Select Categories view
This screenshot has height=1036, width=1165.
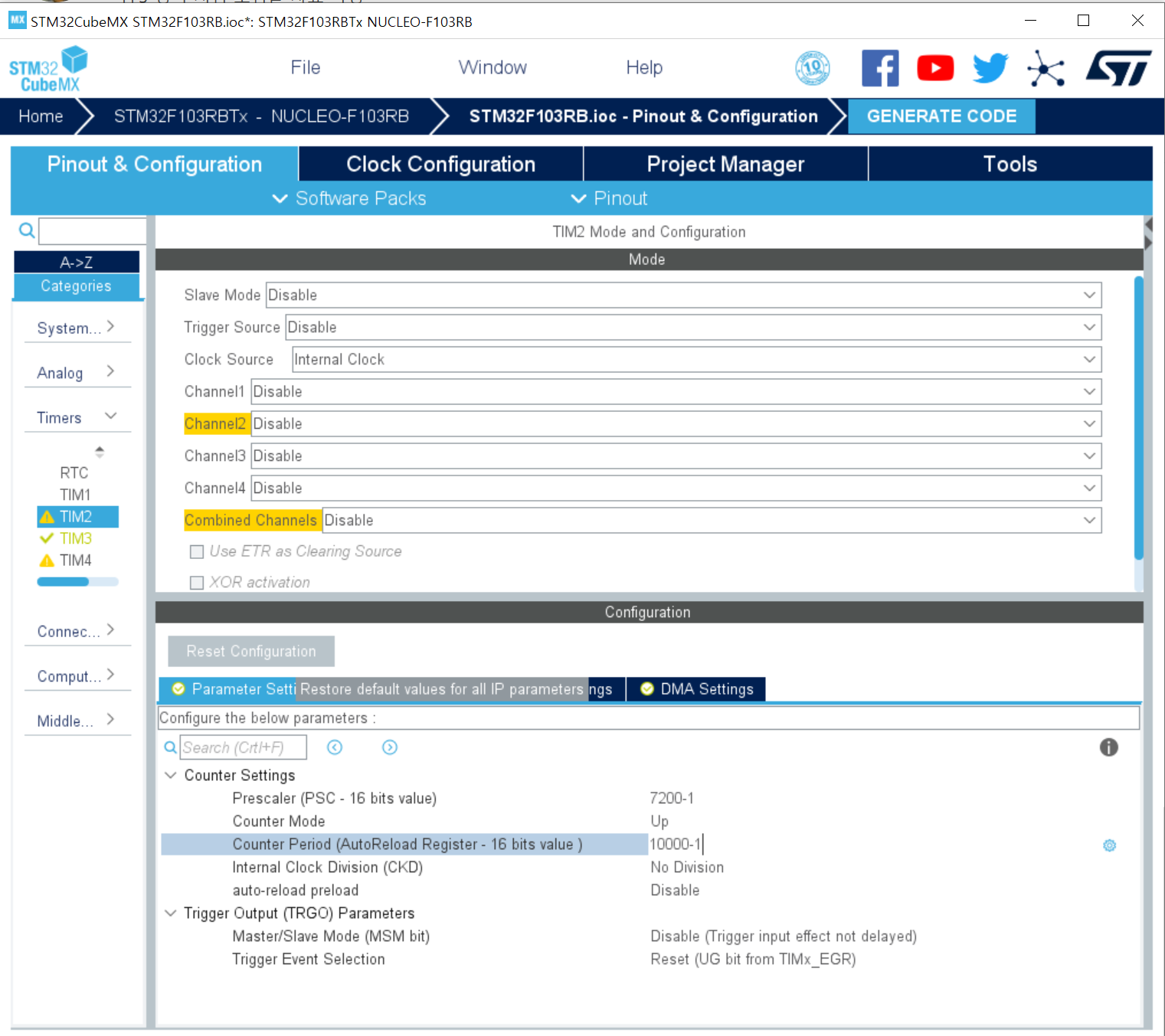pos(77,286)
